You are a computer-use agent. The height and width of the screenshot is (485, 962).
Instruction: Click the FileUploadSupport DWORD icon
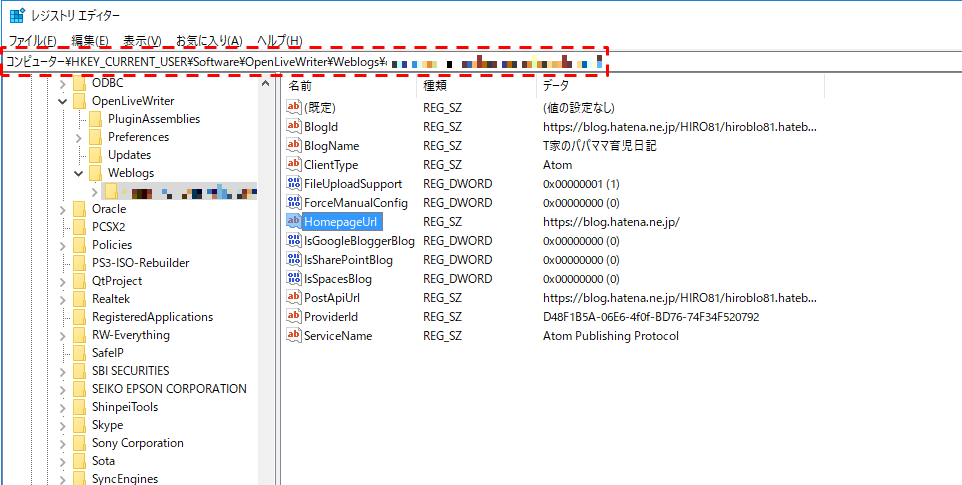pos(294,183)
